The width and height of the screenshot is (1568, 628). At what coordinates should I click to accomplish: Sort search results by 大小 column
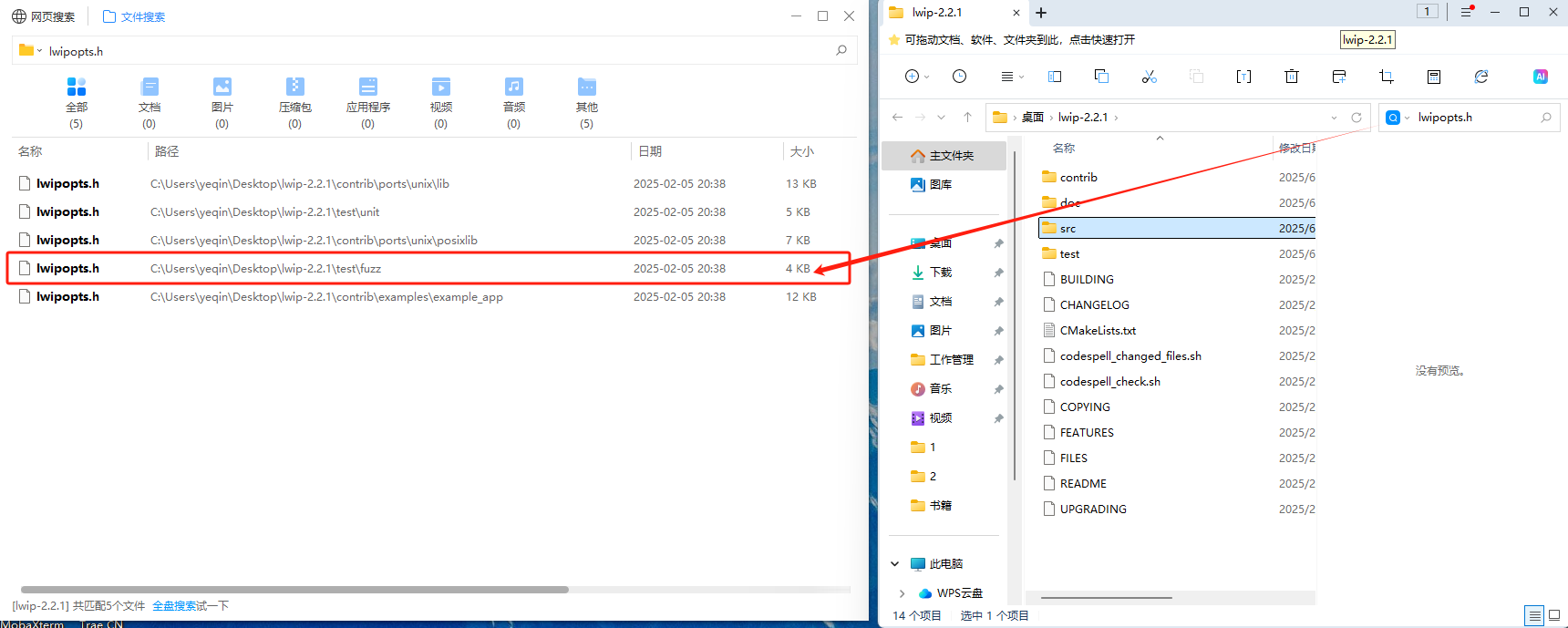(802, 151)
